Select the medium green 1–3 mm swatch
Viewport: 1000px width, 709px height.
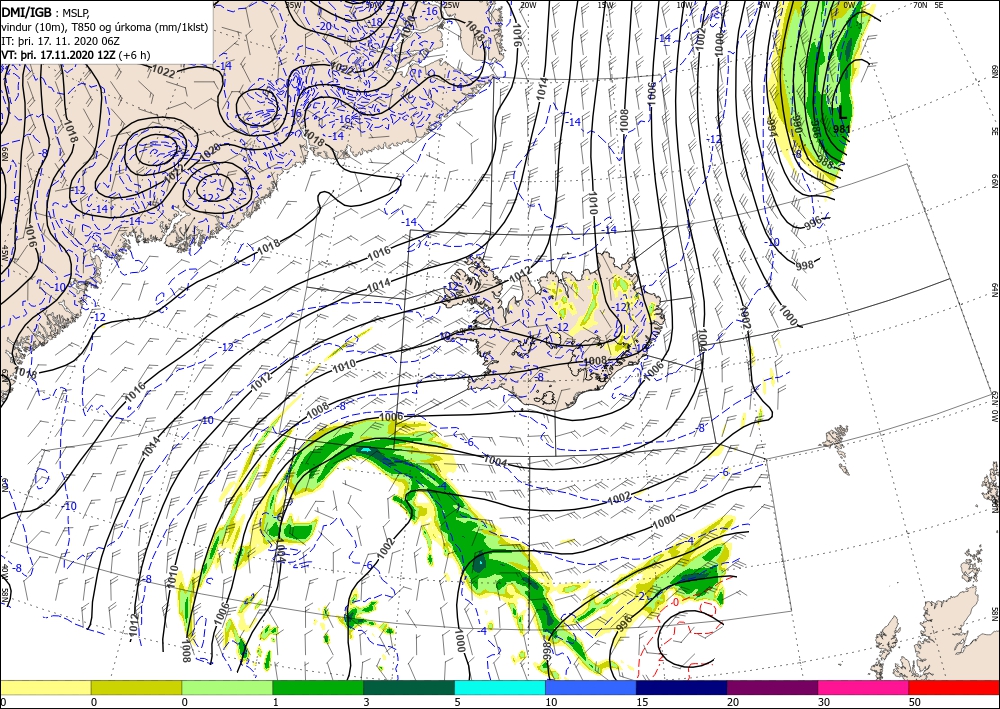(318, 687)
